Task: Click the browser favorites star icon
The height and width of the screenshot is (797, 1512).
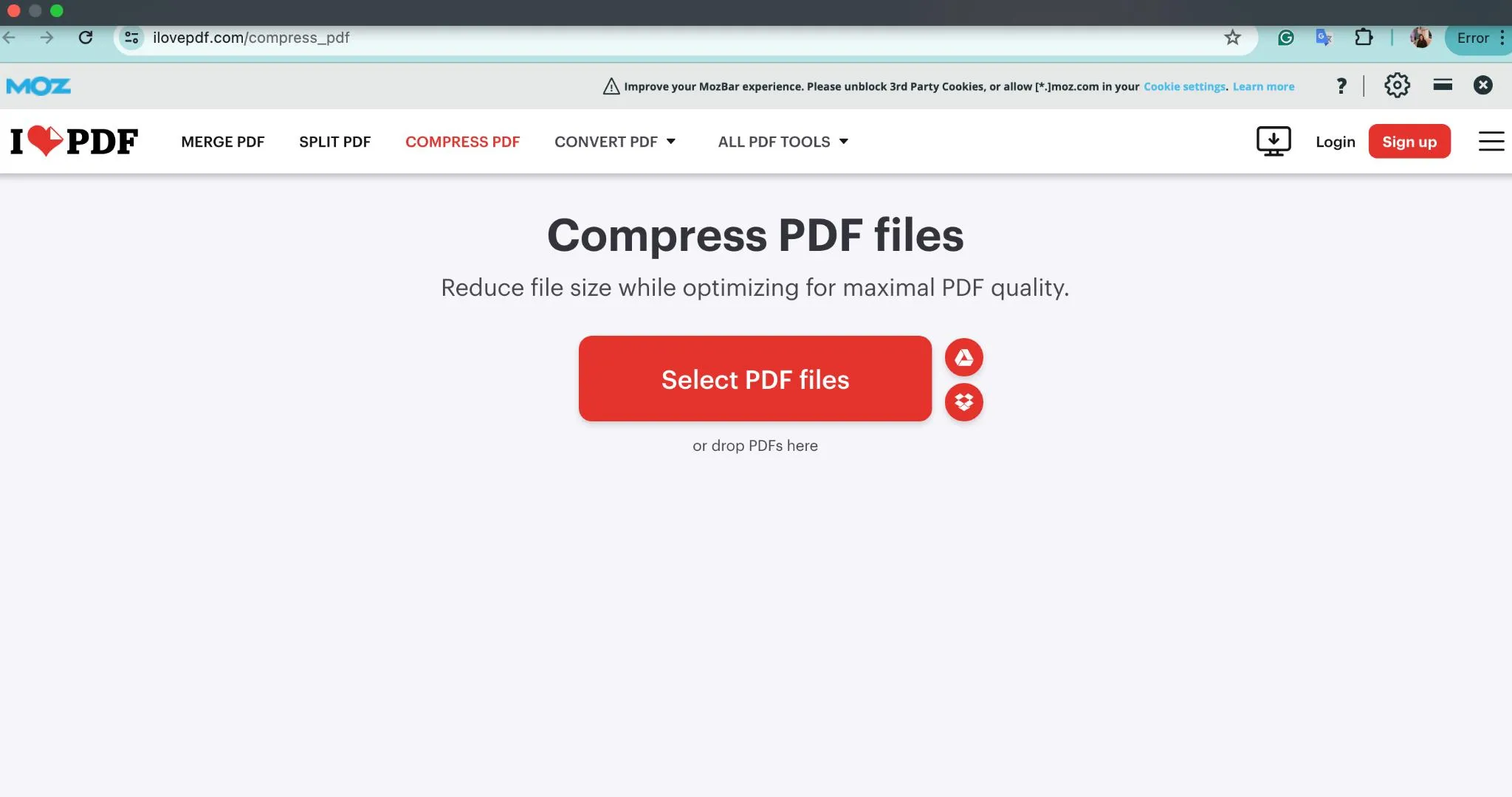Action: 1232,38
